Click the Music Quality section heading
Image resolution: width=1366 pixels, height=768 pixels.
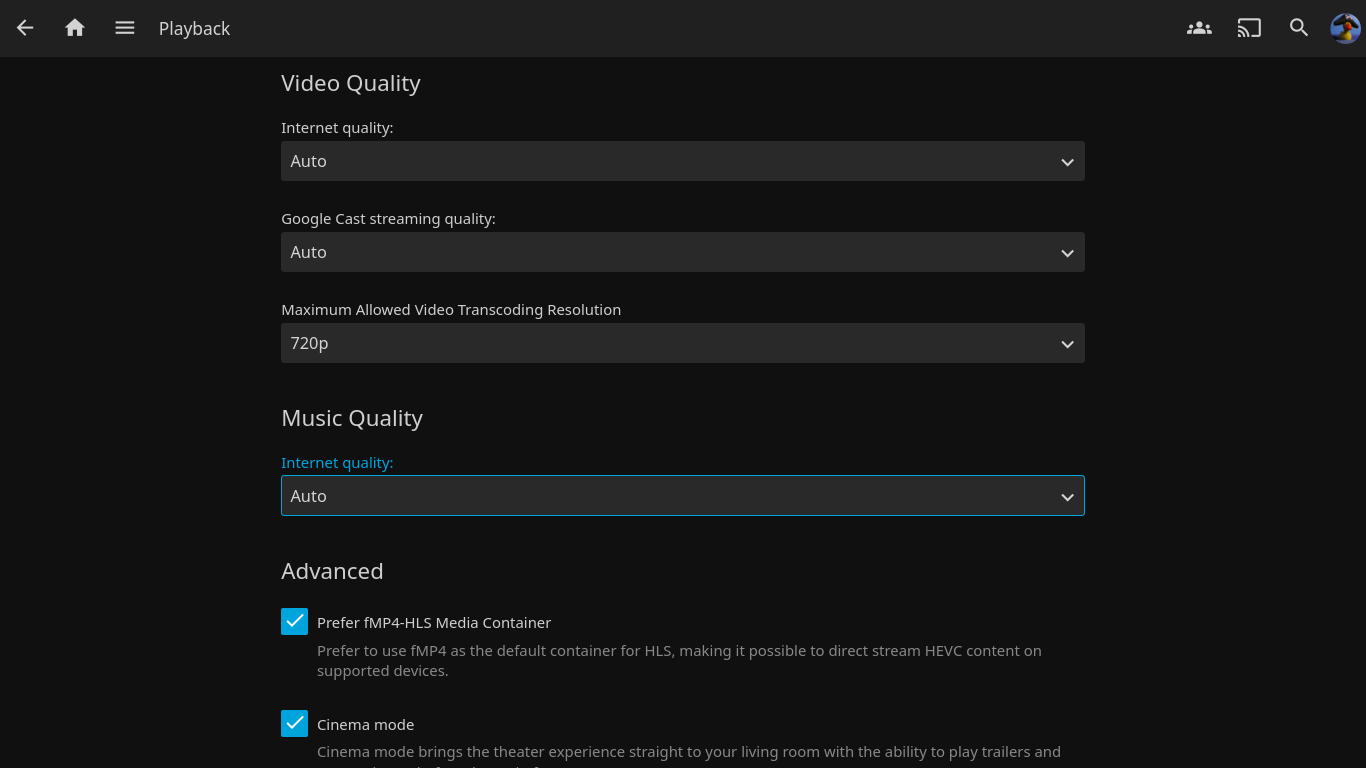pyautogui.click(x=352, y=418)
